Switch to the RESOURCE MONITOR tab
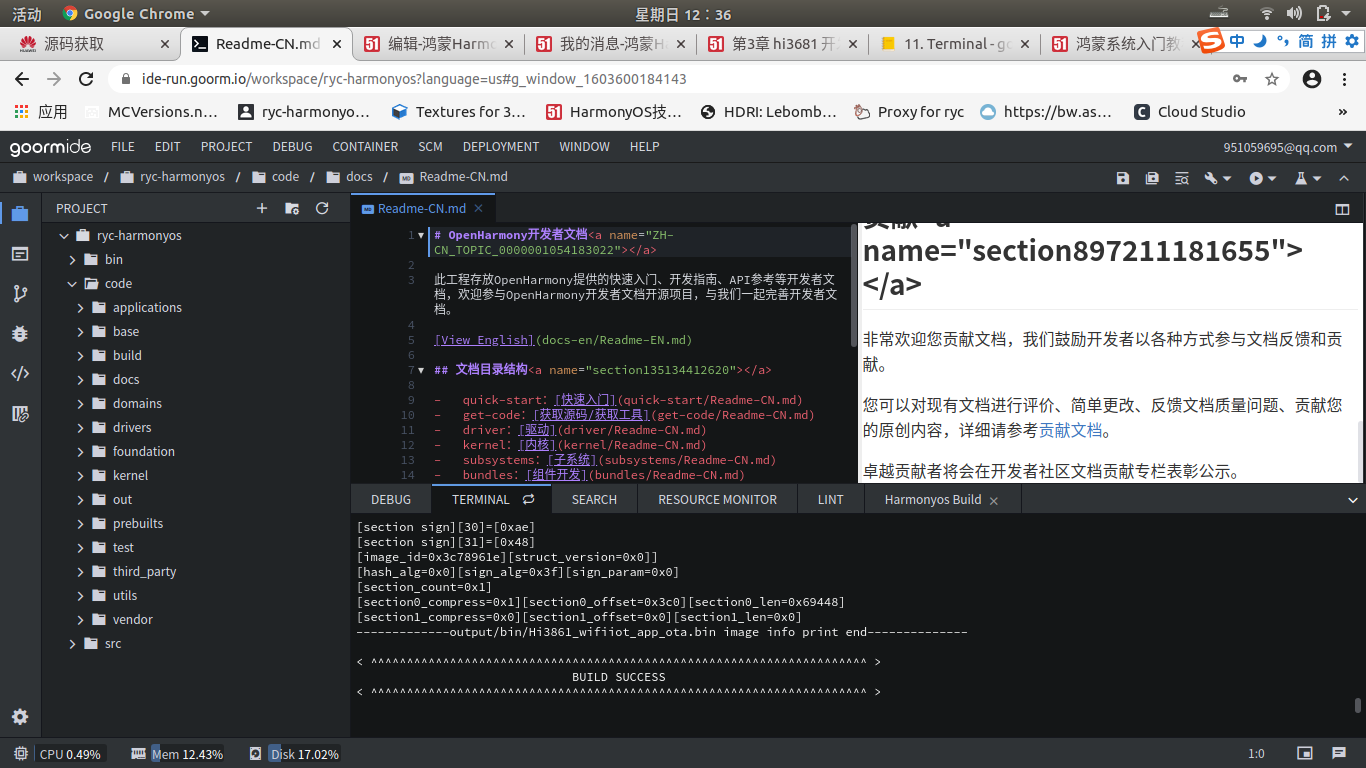The image size is (1366, 768). [717, 499]
